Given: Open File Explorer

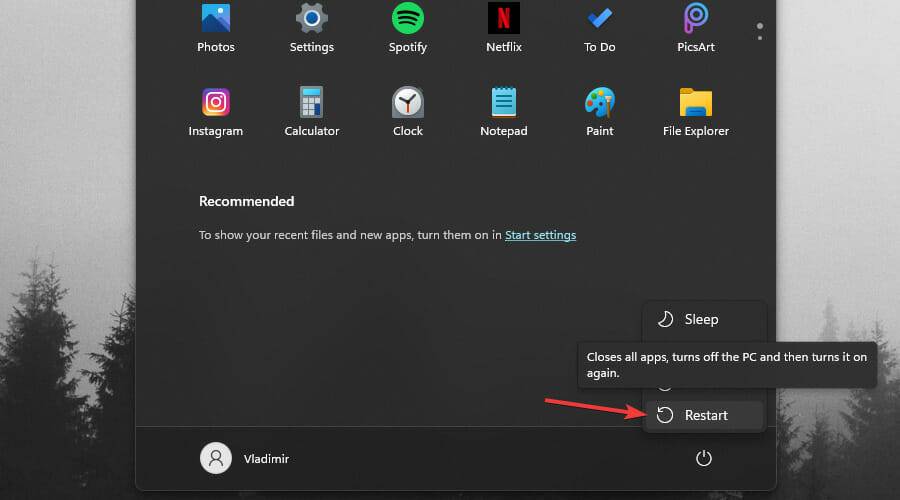Looking at the screenshot, I should click(x=695, y=111).
